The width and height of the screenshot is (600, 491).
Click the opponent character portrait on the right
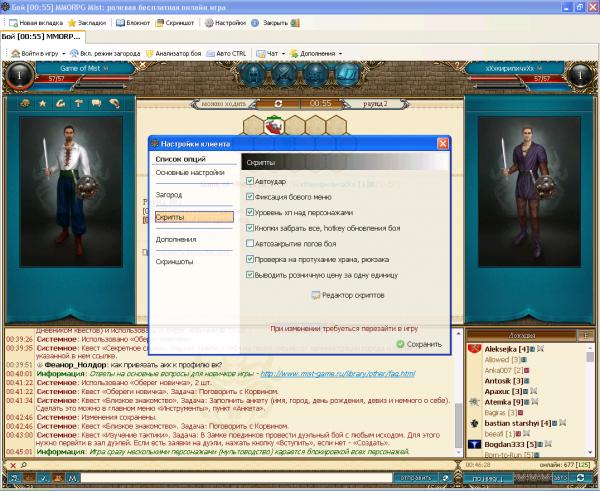point(529,191)
